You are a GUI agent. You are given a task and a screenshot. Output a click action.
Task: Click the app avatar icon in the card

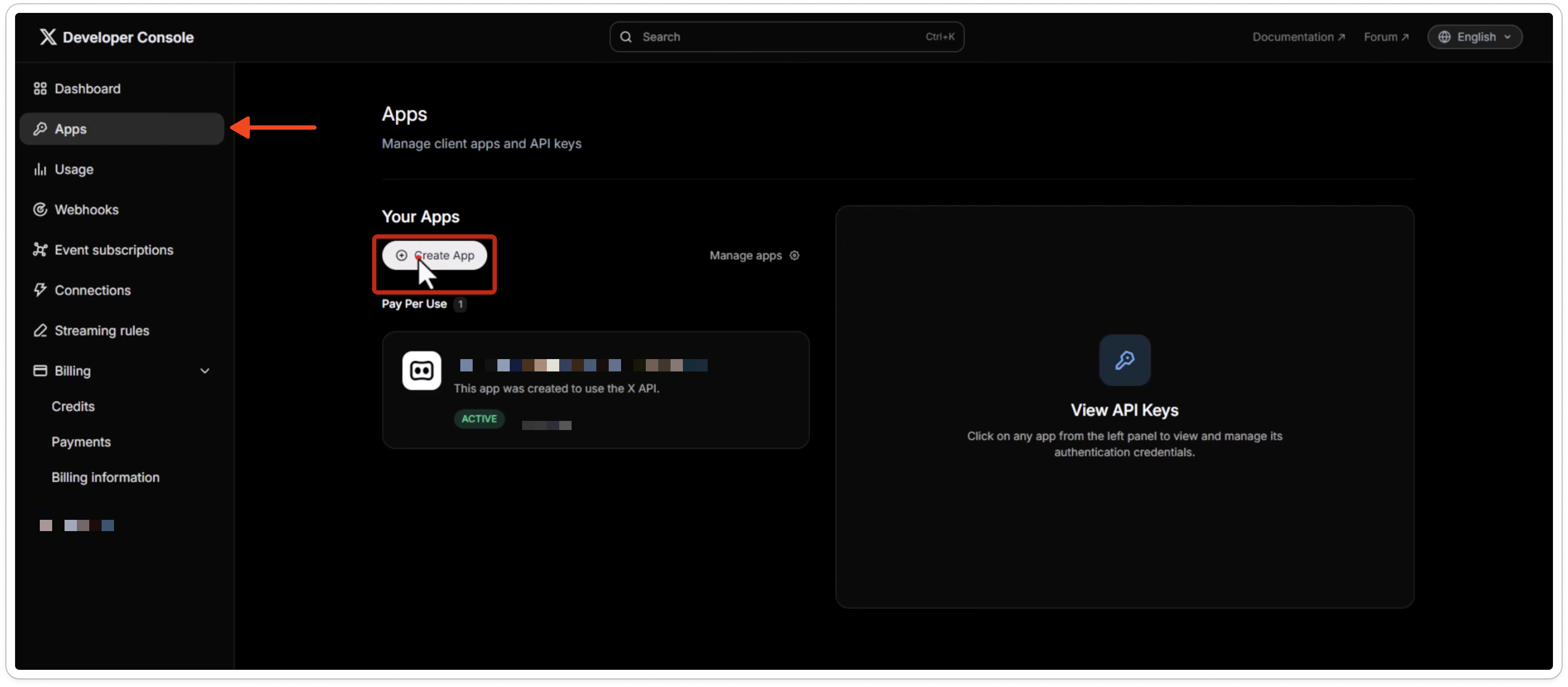pos(422,370)
